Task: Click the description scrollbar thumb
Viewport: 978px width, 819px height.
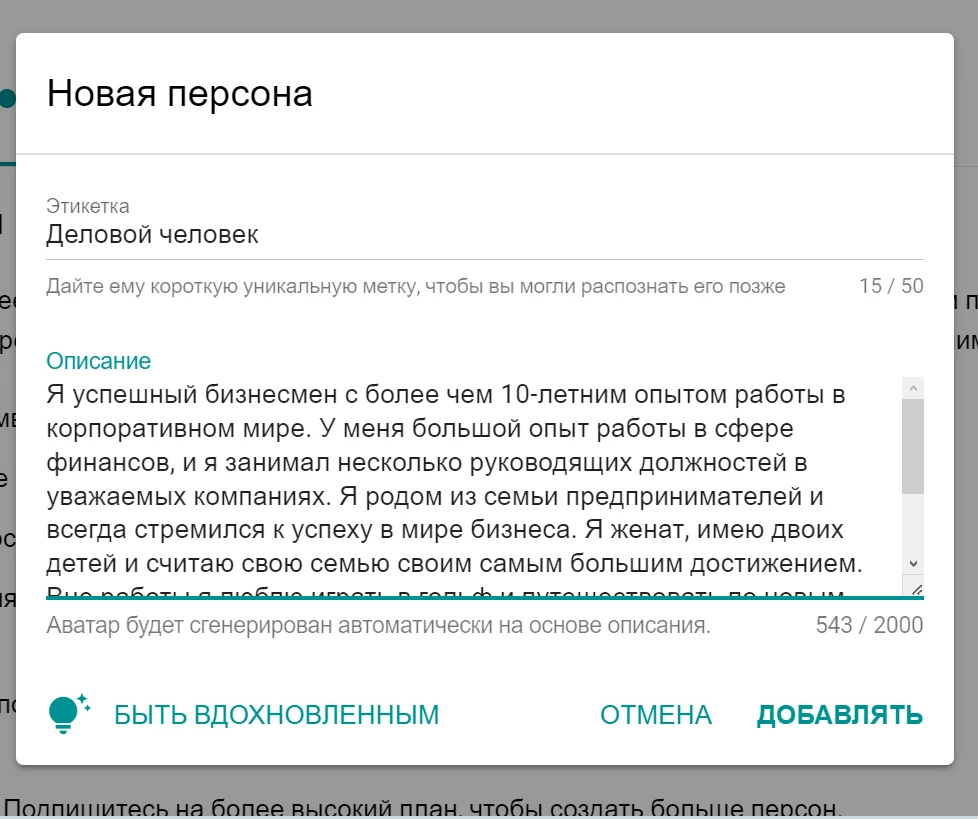Action: pos(913,446)
